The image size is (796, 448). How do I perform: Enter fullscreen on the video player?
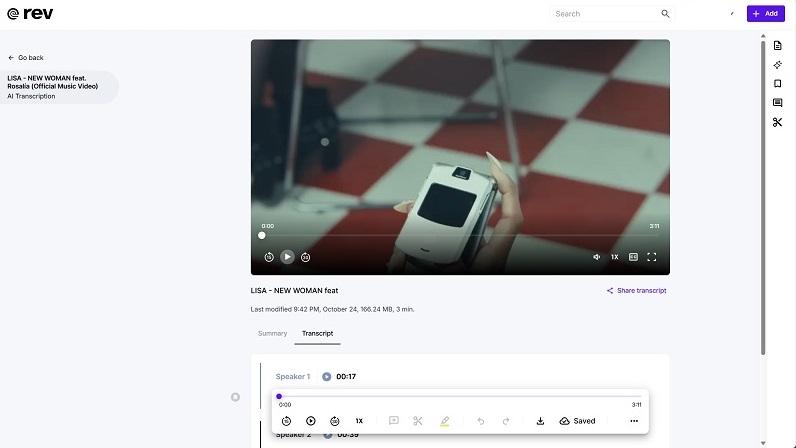click(x=652, y=257)
